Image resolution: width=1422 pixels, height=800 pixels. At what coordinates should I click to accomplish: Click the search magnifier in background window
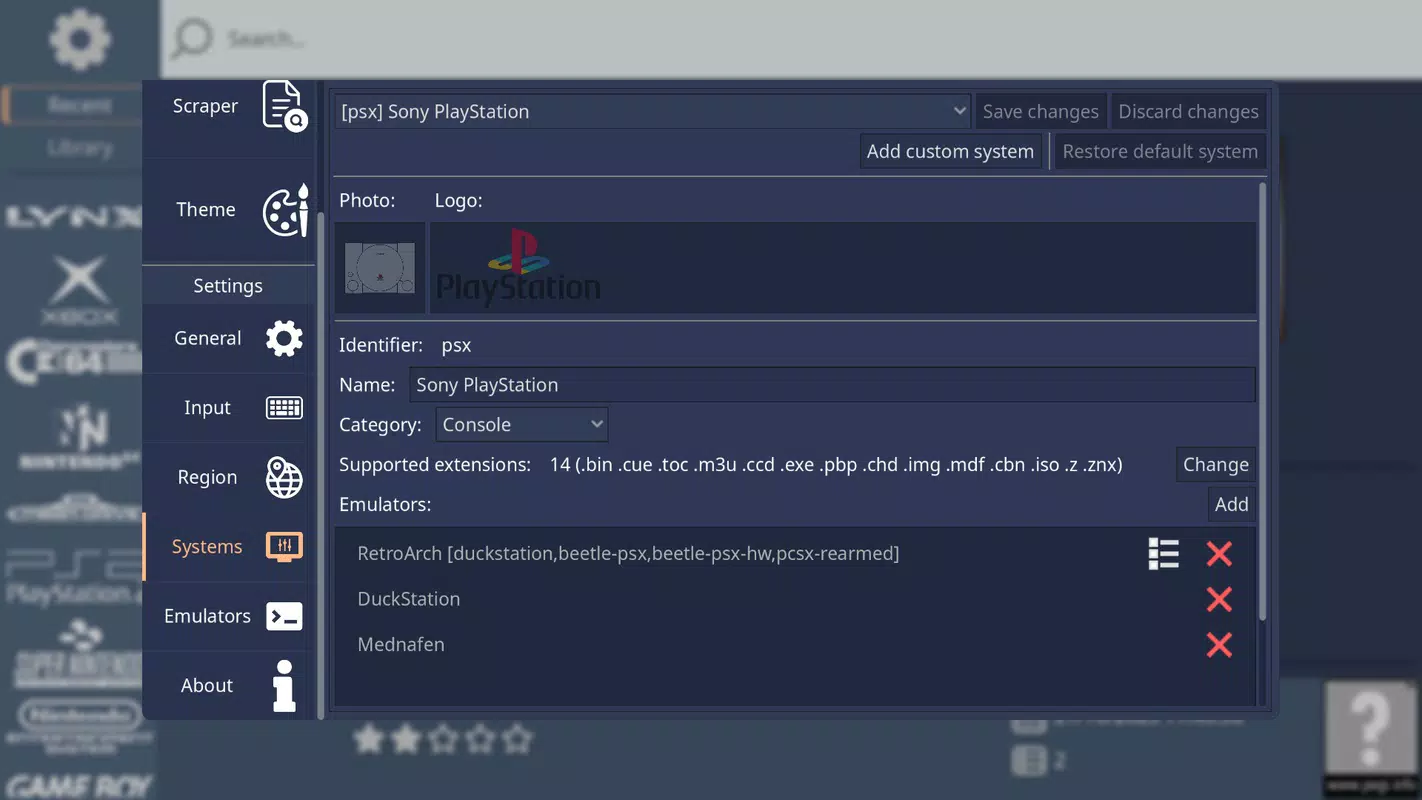click(192, 38)
